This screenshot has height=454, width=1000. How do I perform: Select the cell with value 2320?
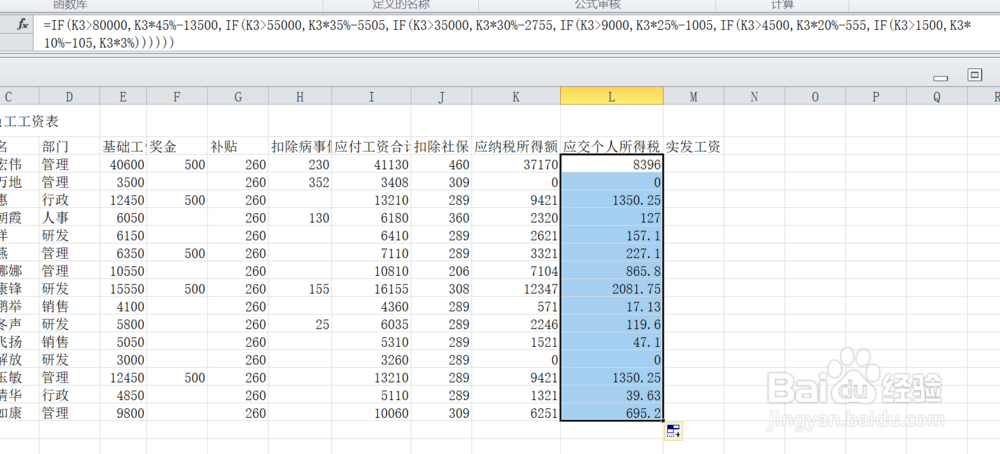tap(516, 218)
